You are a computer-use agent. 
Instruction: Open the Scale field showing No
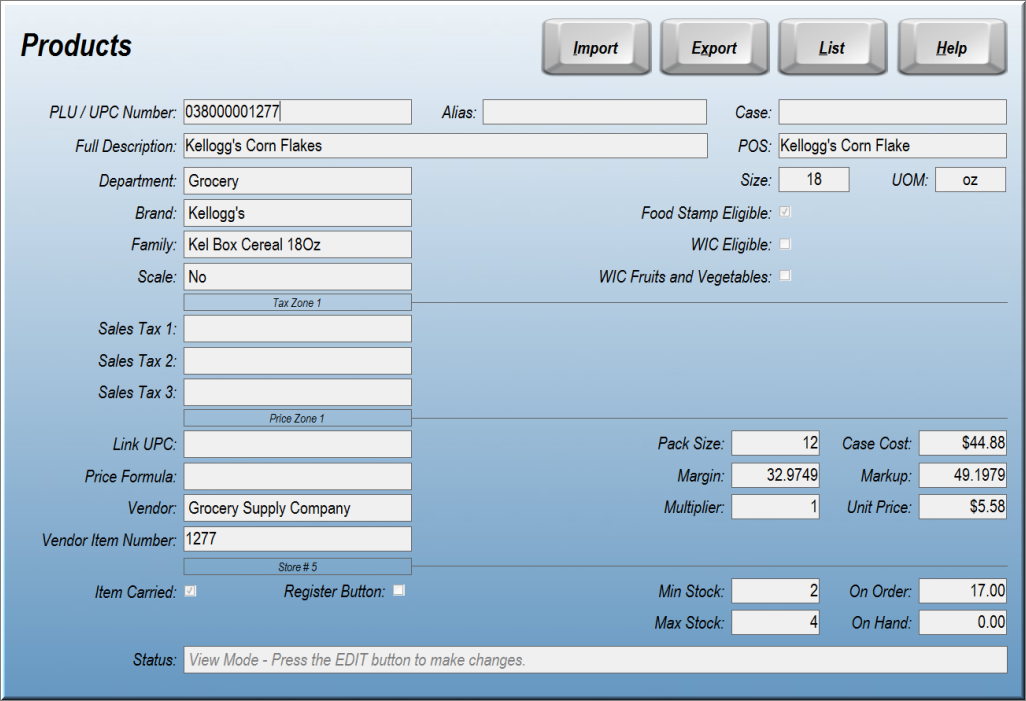(x=297, y=277)
